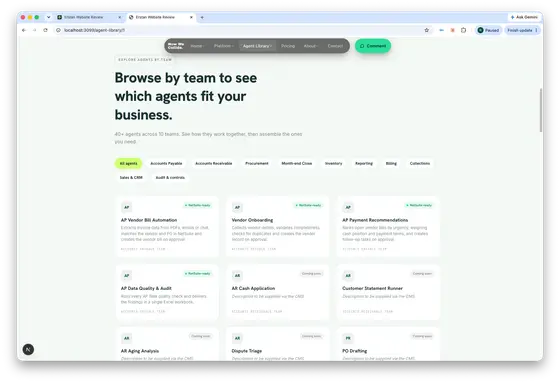Click the Finish update button
This screenshot has width=560, height=383.
click(522, 30)
